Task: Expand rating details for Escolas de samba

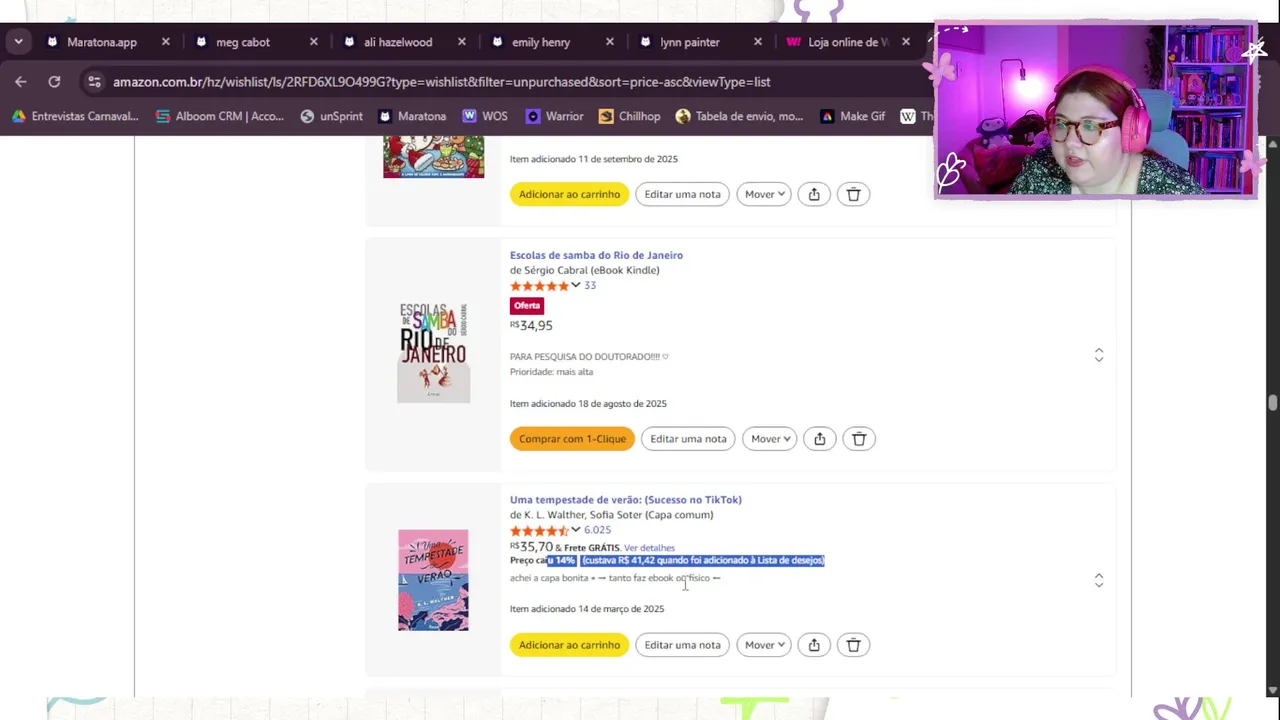Action: (x=575, y=285)
